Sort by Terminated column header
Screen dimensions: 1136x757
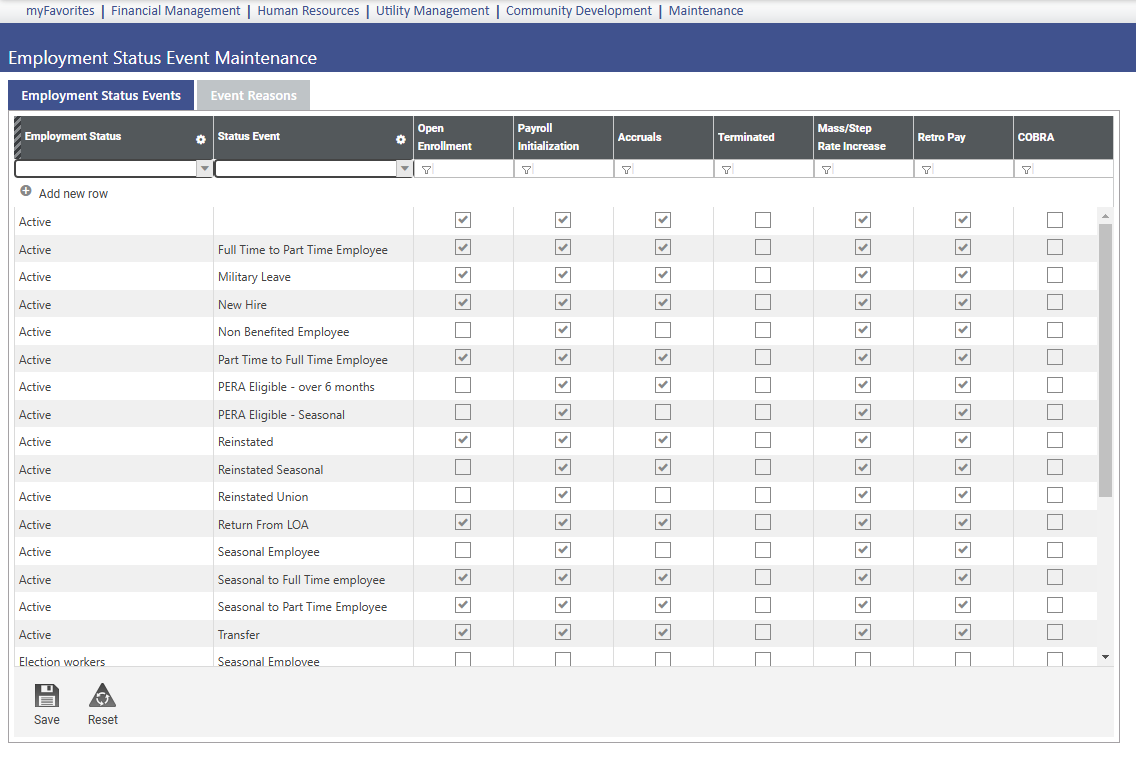pos(746,137)
